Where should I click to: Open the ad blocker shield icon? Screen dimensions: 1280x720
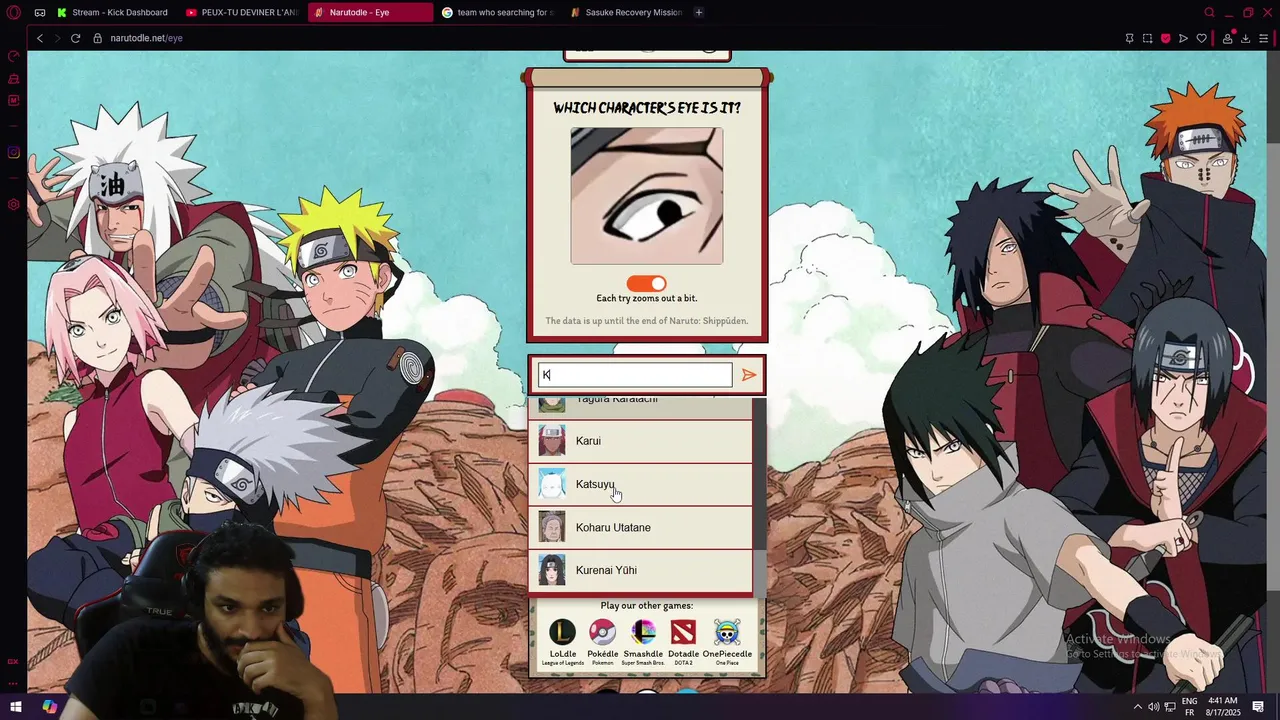tap(1165, 38)
